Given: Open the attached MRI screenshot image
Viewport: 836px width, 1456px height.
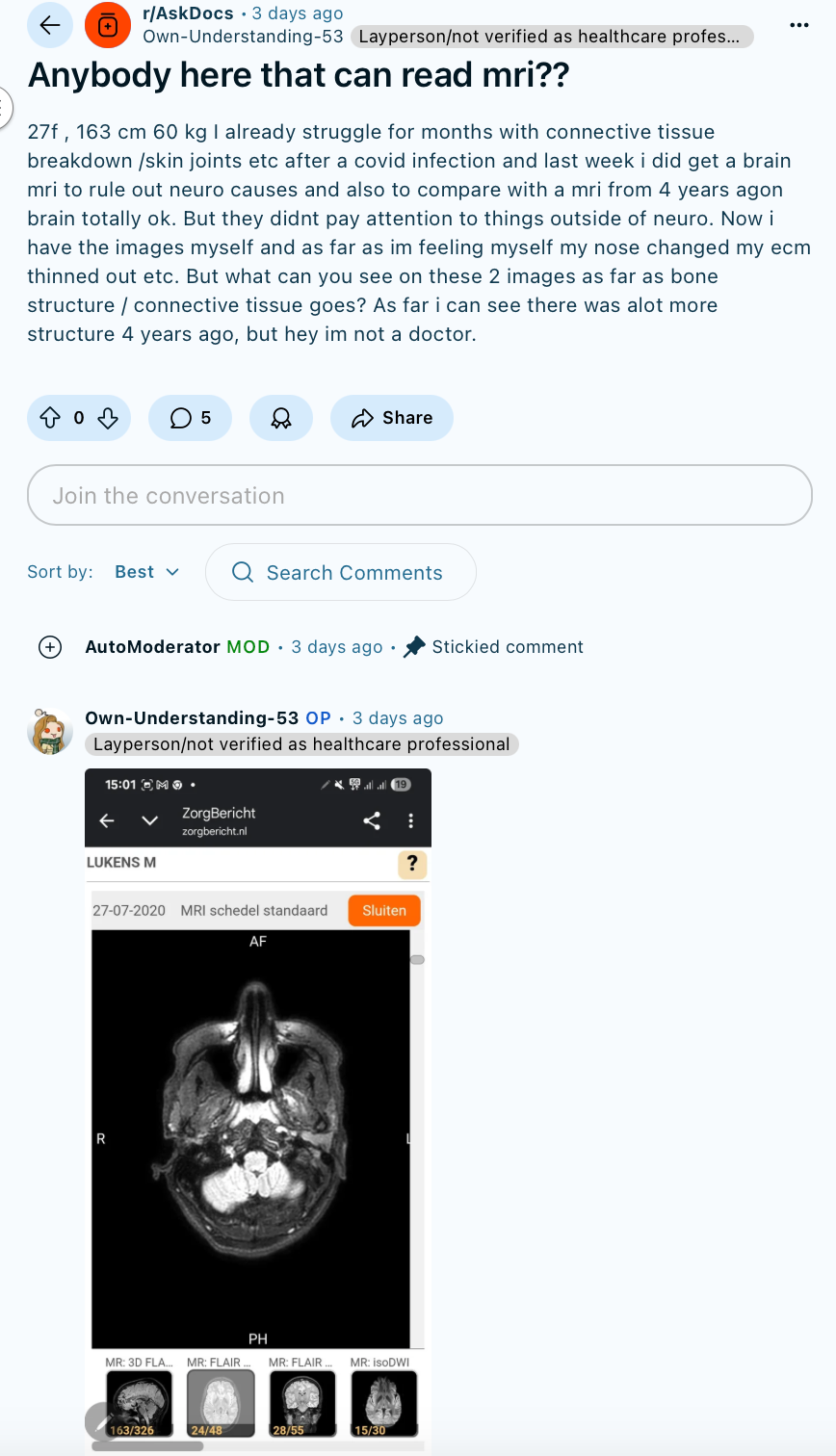Looking at the screenshot, I should (x=258, y=1109).
